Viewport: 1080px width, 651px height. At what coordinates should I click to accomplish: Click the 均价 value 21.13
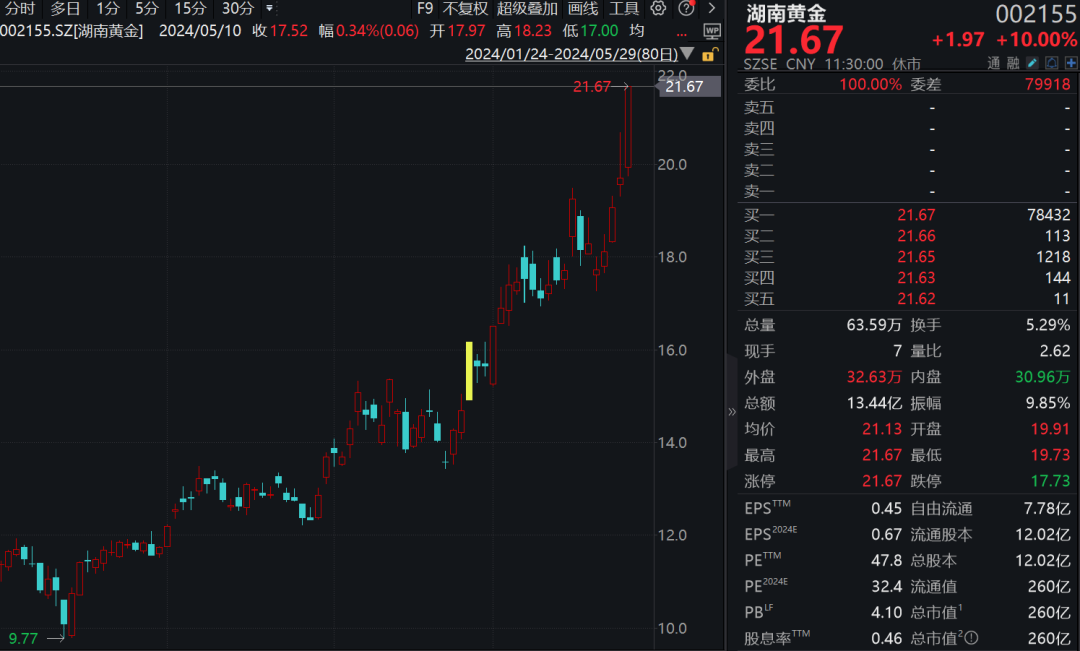882,429
